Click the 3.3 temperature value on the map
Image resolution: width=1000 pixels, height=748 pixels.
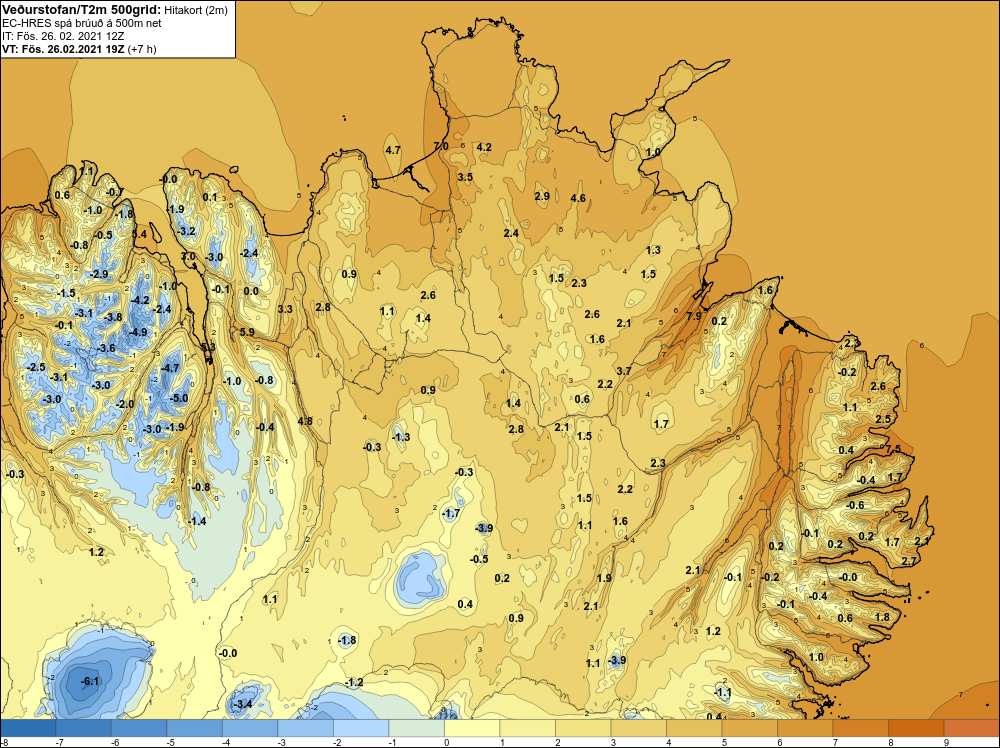(x=285, y=309)
